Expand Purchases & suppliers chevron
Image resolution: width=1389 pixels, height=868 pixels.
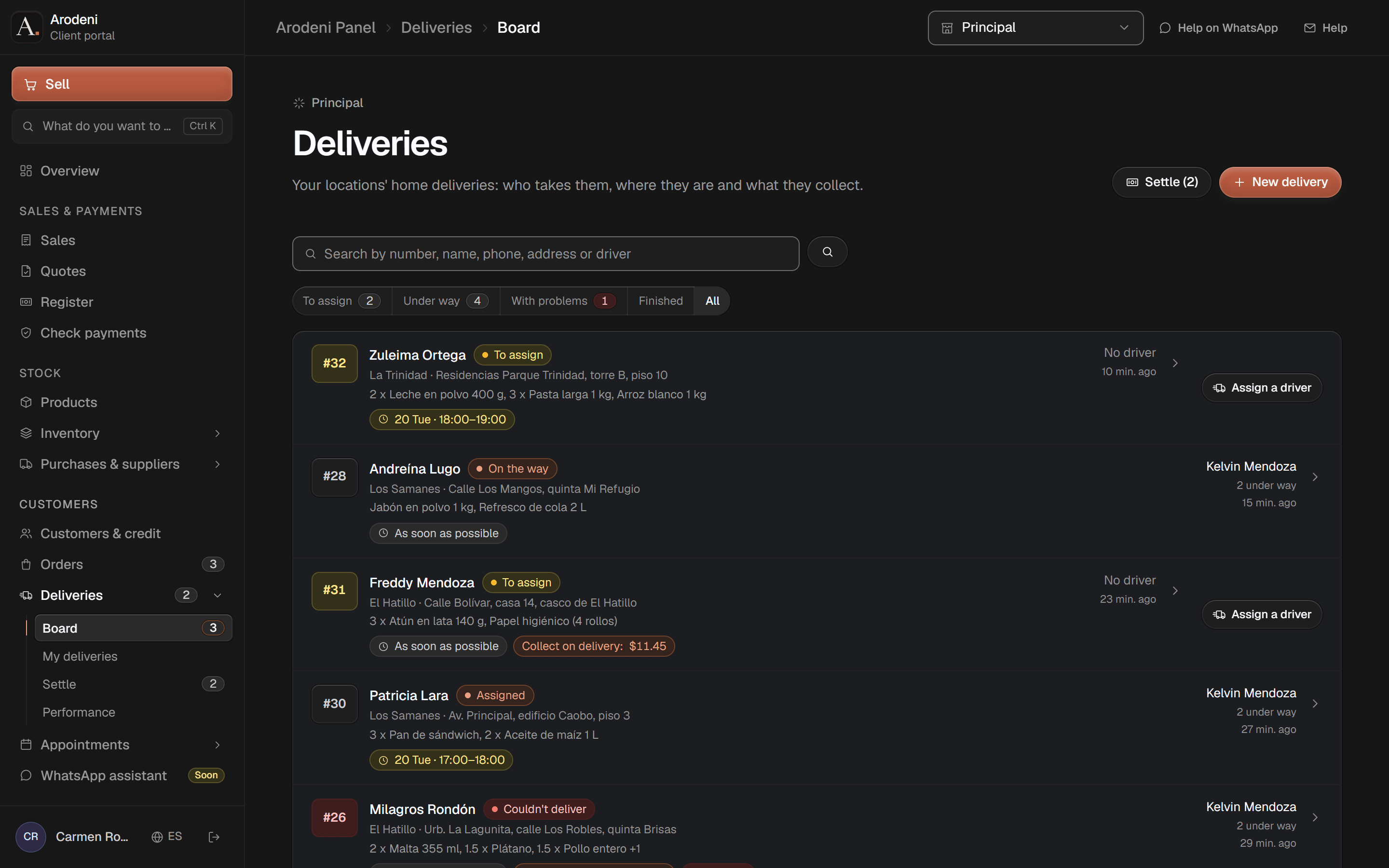click(218, 464)
